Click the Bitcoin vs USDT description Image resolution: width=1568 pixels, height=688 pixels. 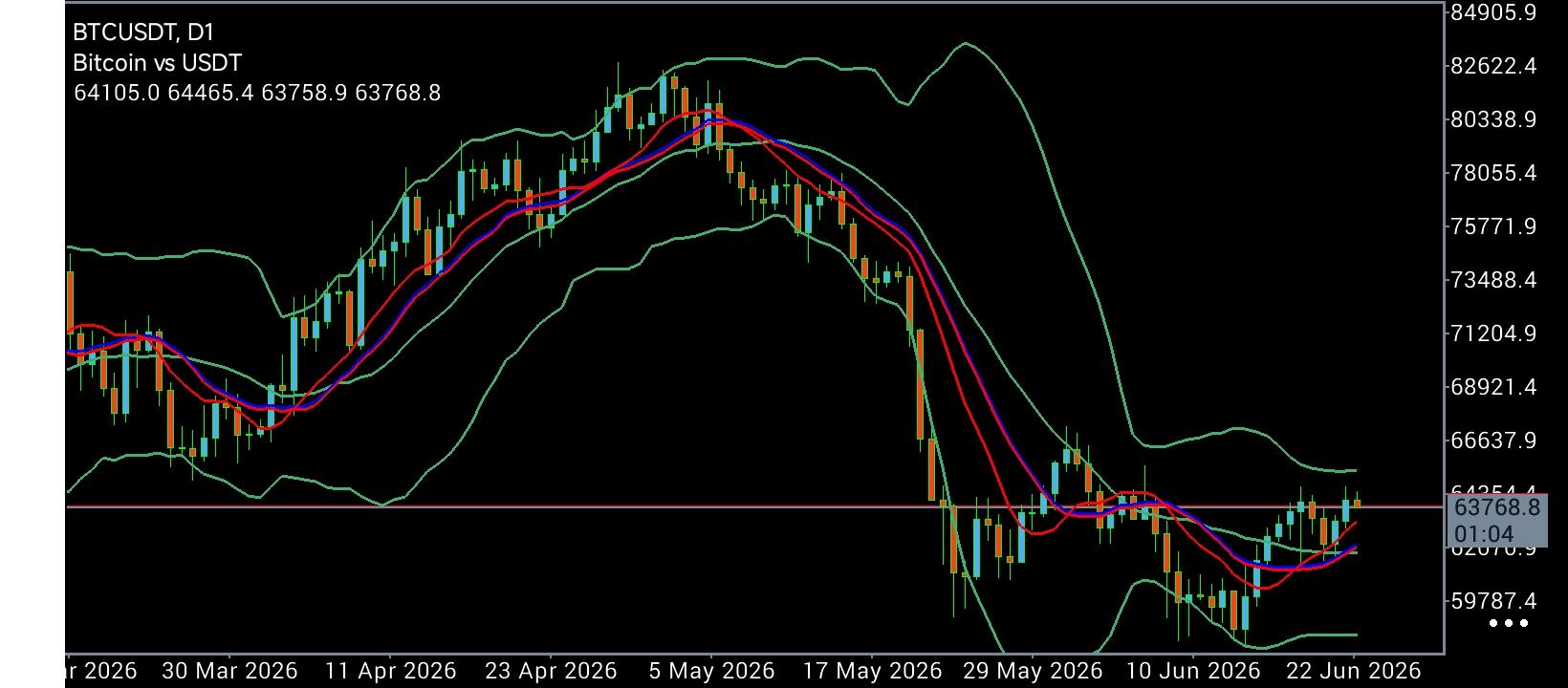157,63
